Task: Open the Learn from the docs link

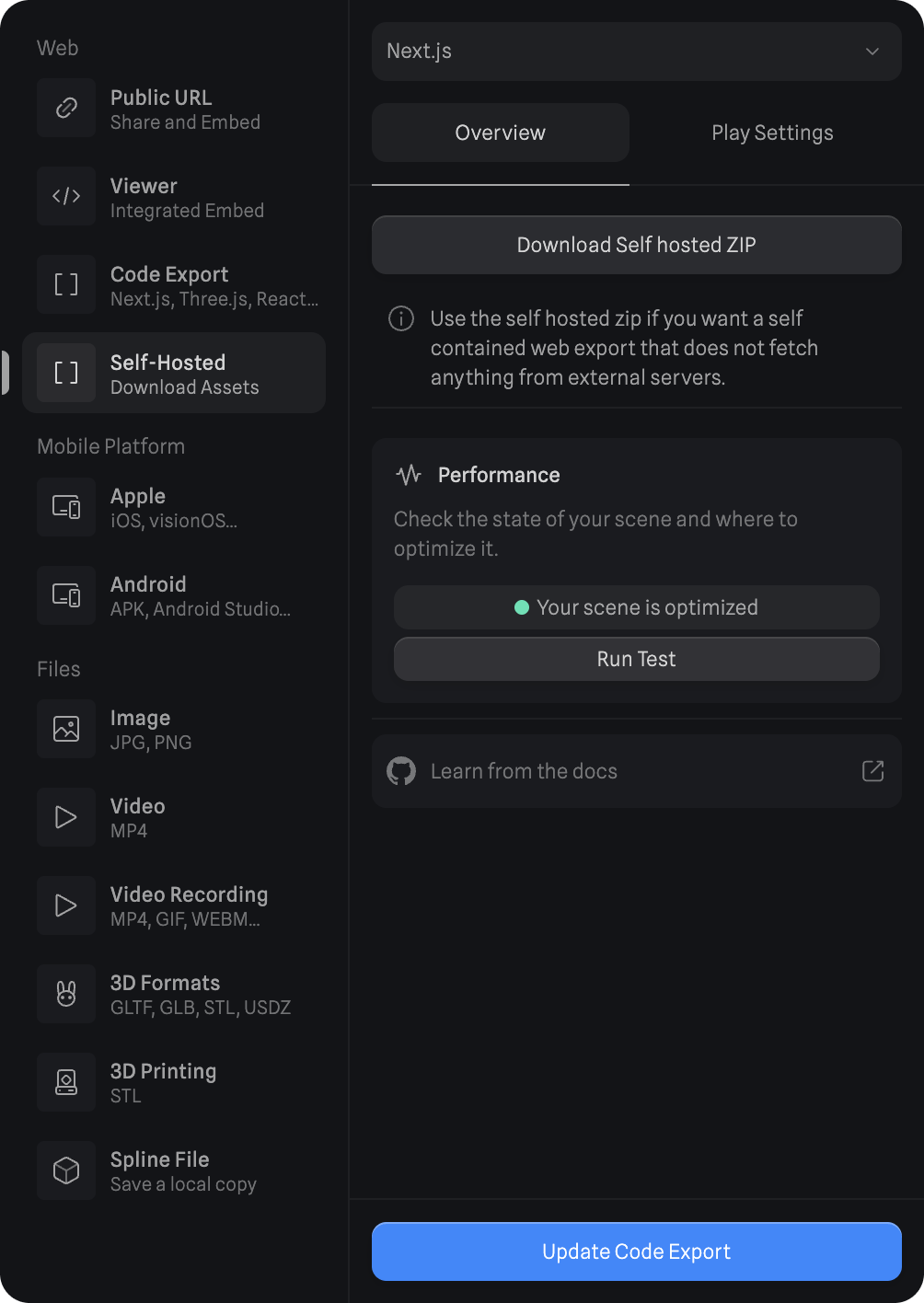Action: (524, 771)
